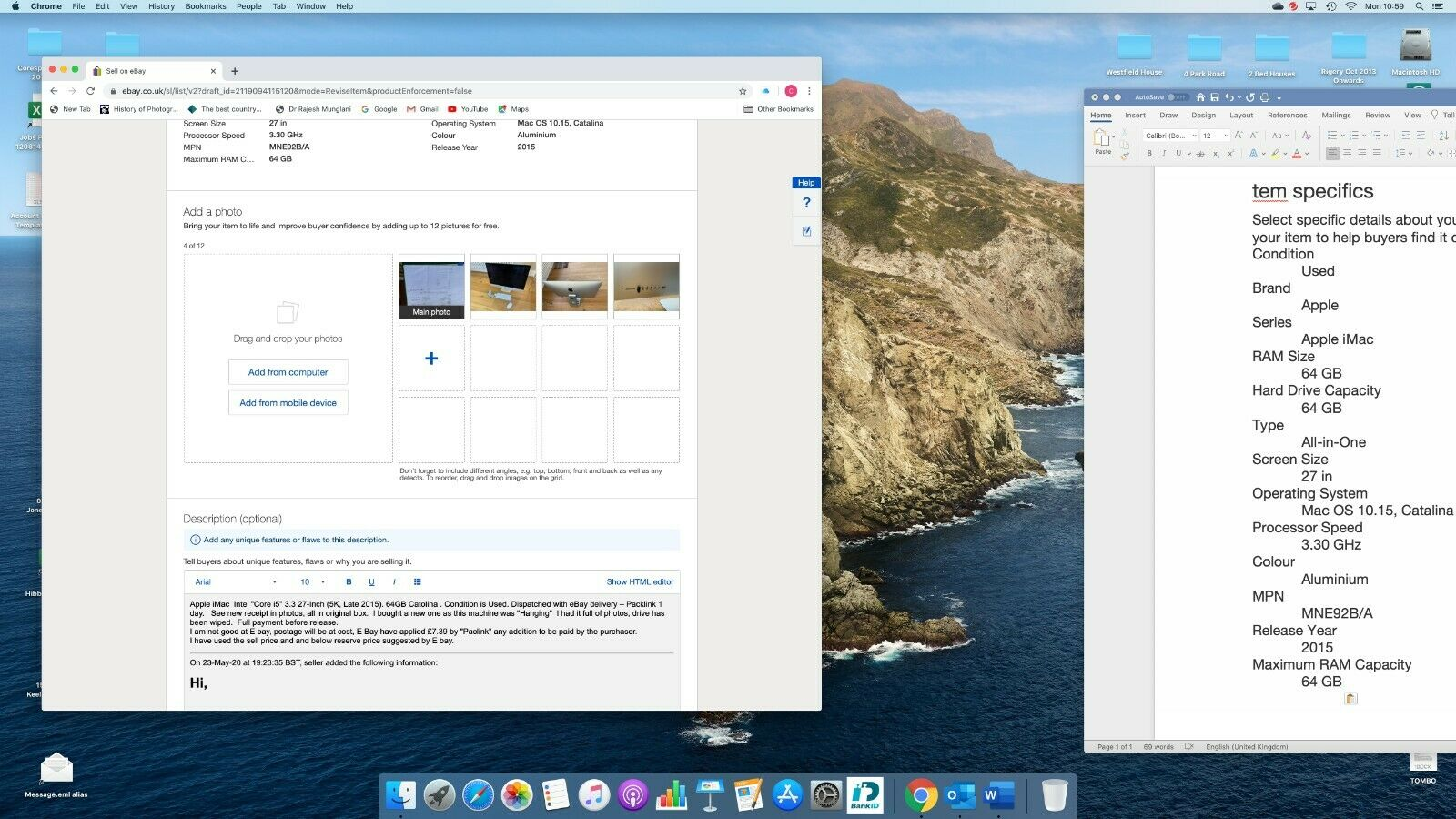Click the Home icon in Word's title bar

pyautogui.click(x=1200, y=97)
